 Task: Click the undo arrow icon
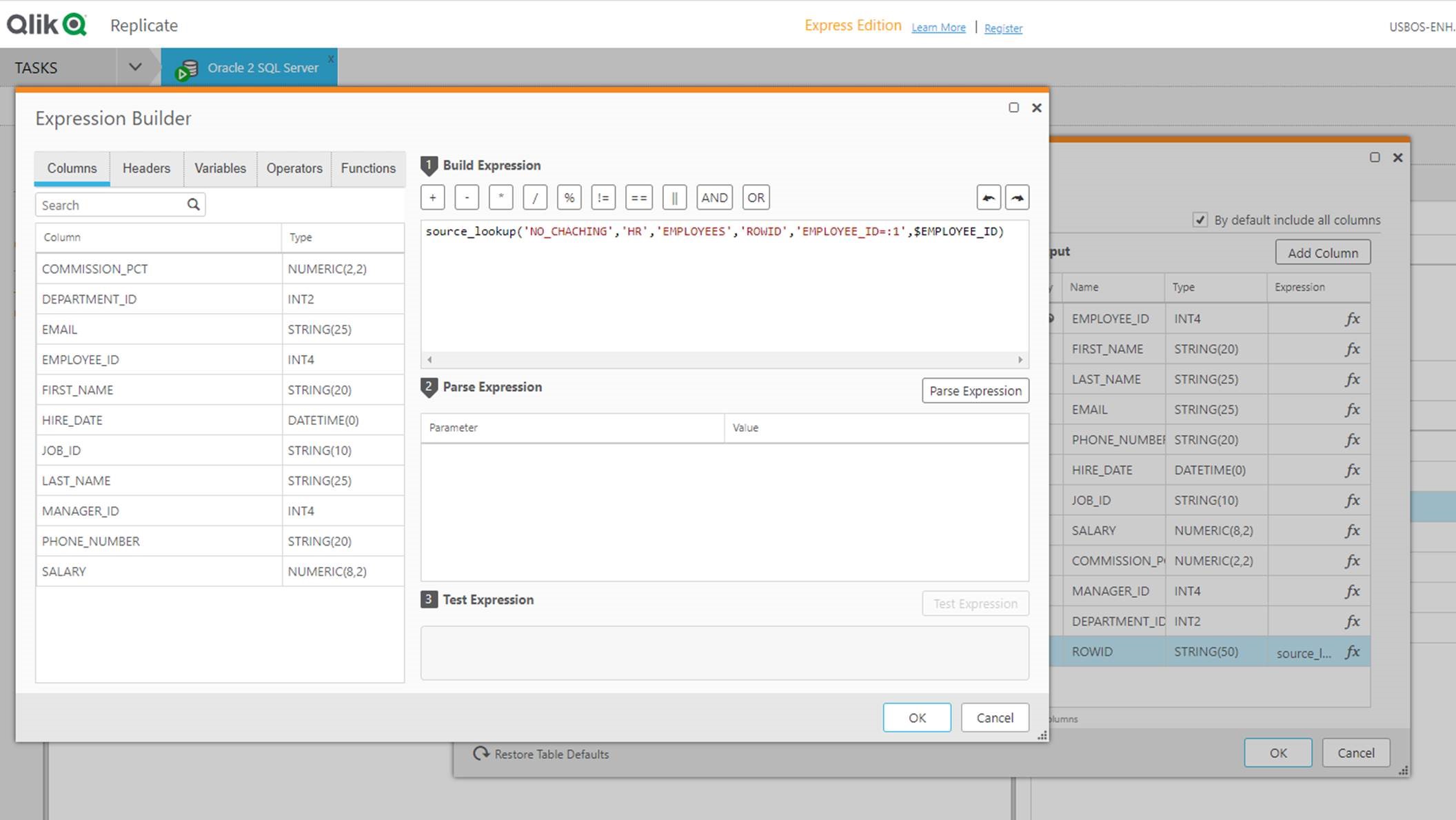[x=989, y=197]
